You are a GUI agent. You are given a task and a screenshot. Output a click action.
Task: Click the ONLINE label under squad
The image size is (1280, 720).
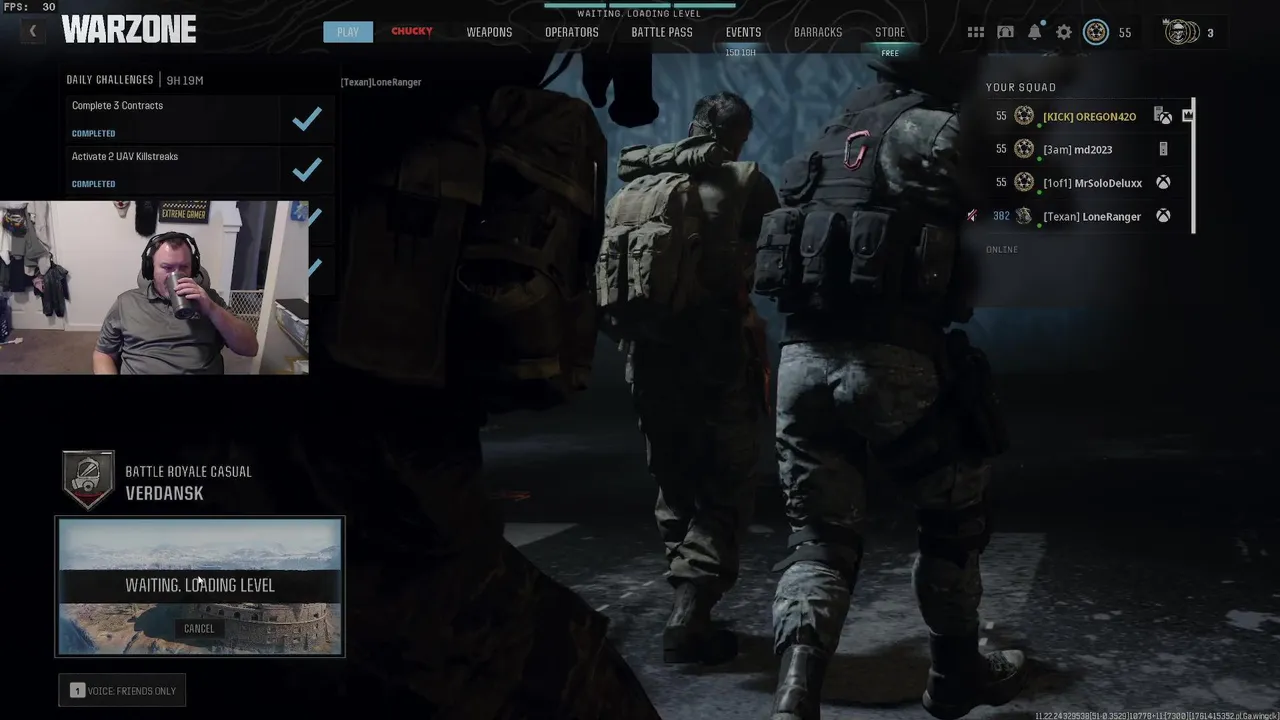[1002, 249]
